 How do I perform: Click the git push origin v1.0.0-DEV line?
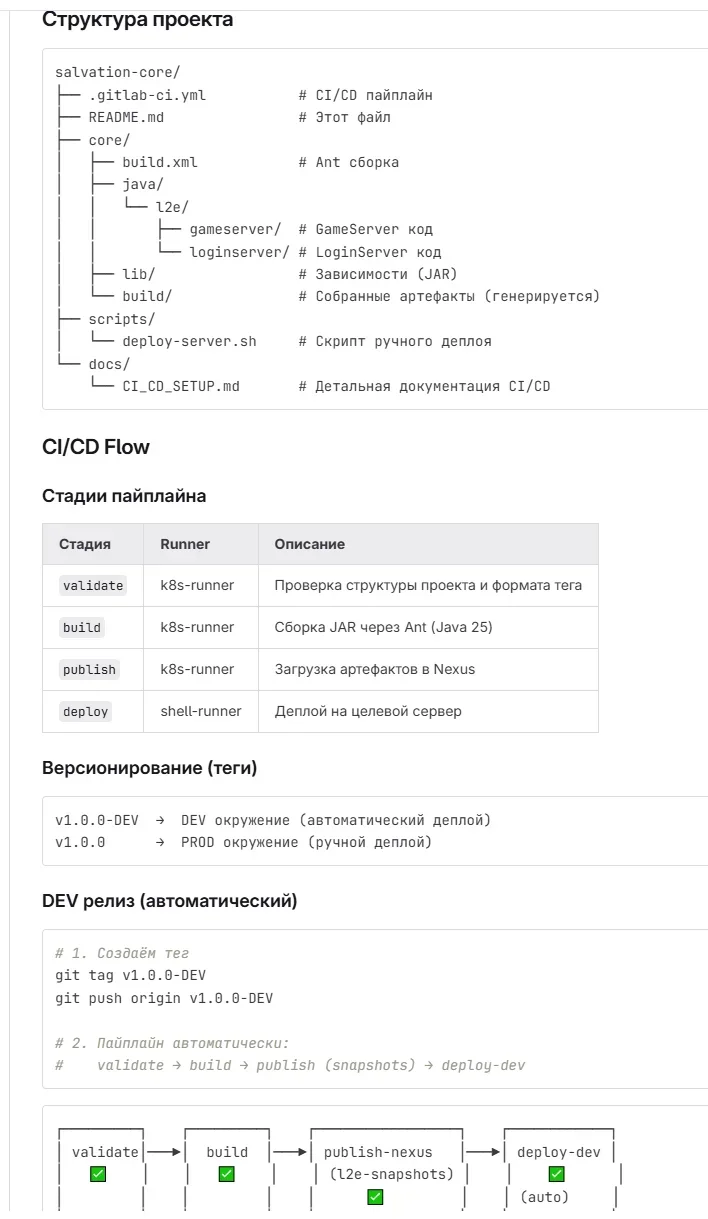point(164,998)
